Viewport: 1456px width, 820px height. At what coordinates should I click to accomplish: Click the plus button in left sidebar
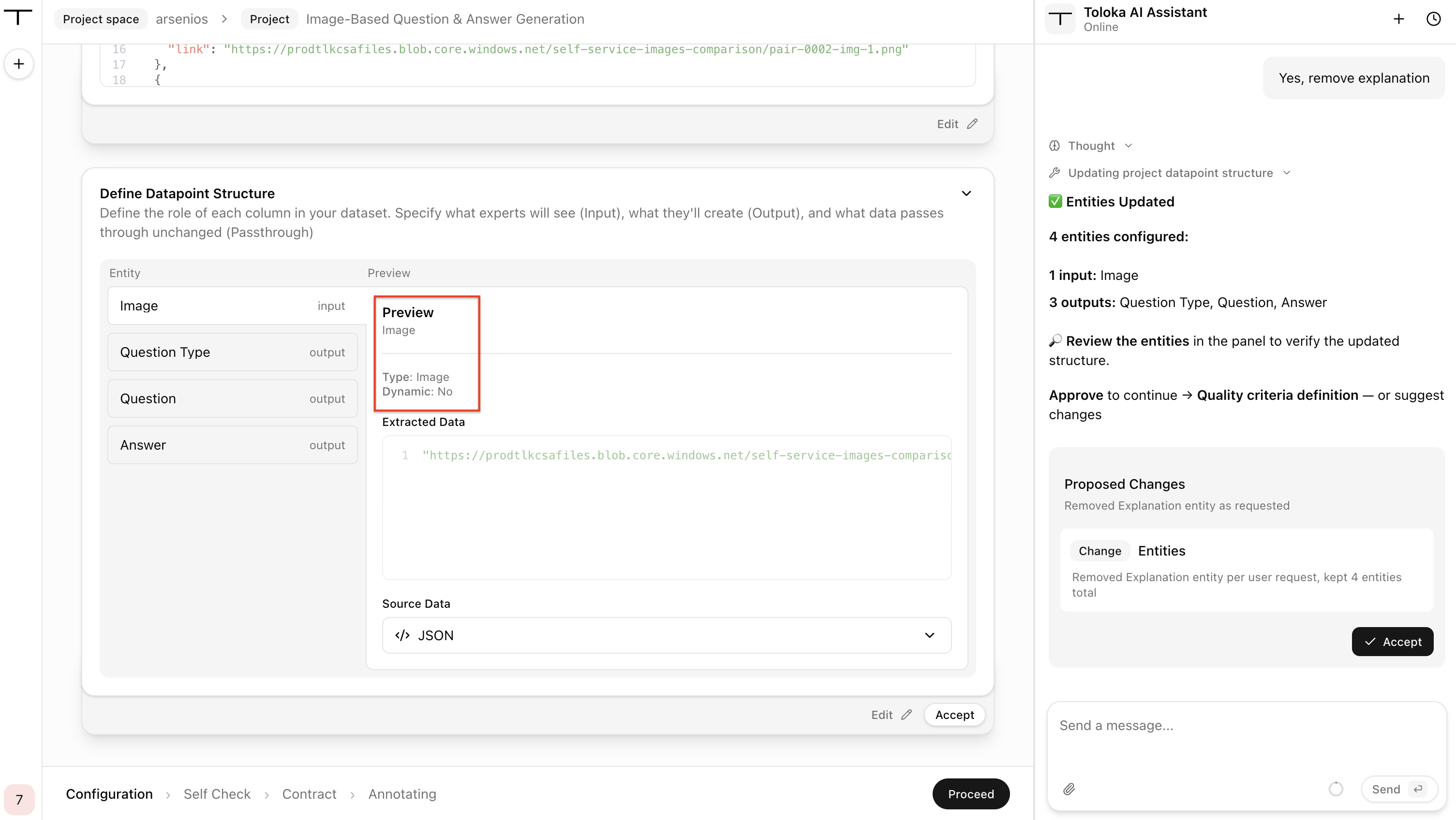click(19, 64)
